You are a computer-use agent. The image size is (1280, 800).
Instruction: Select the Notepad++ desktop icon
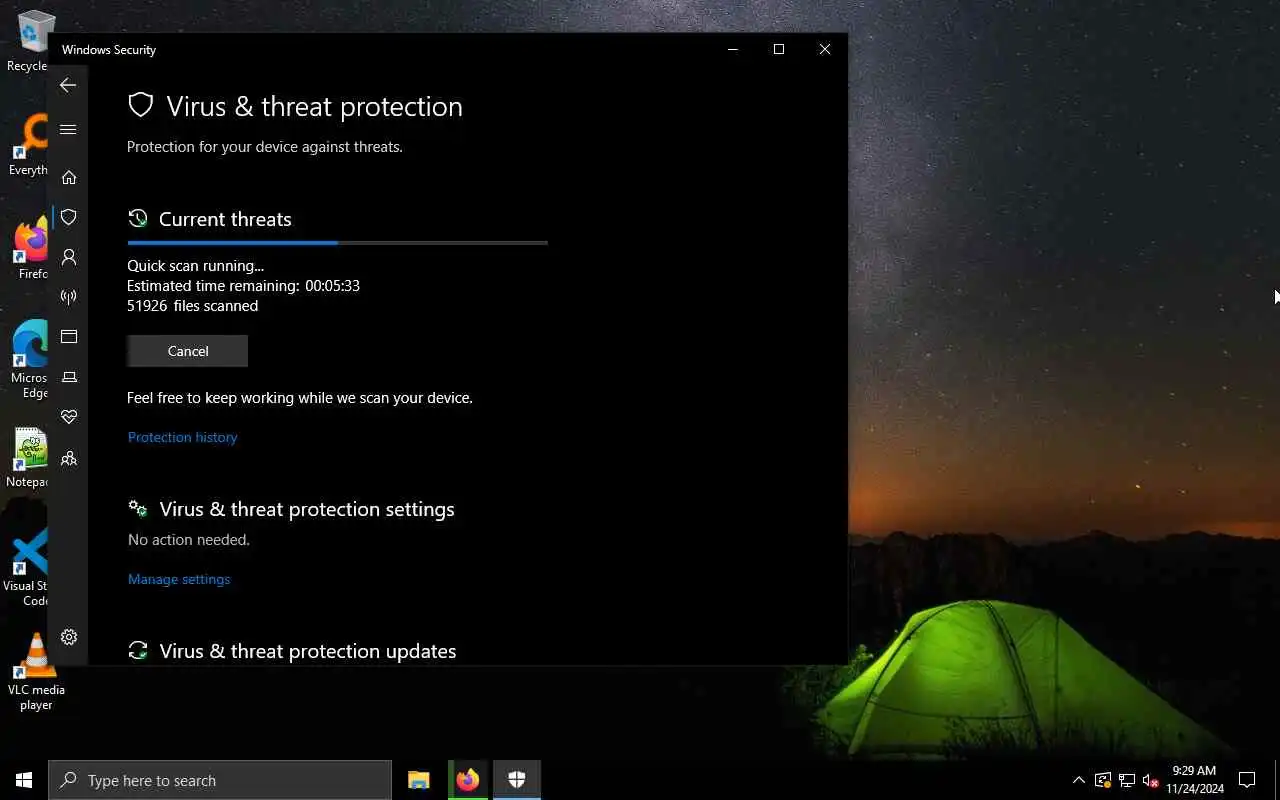[29, 458]
